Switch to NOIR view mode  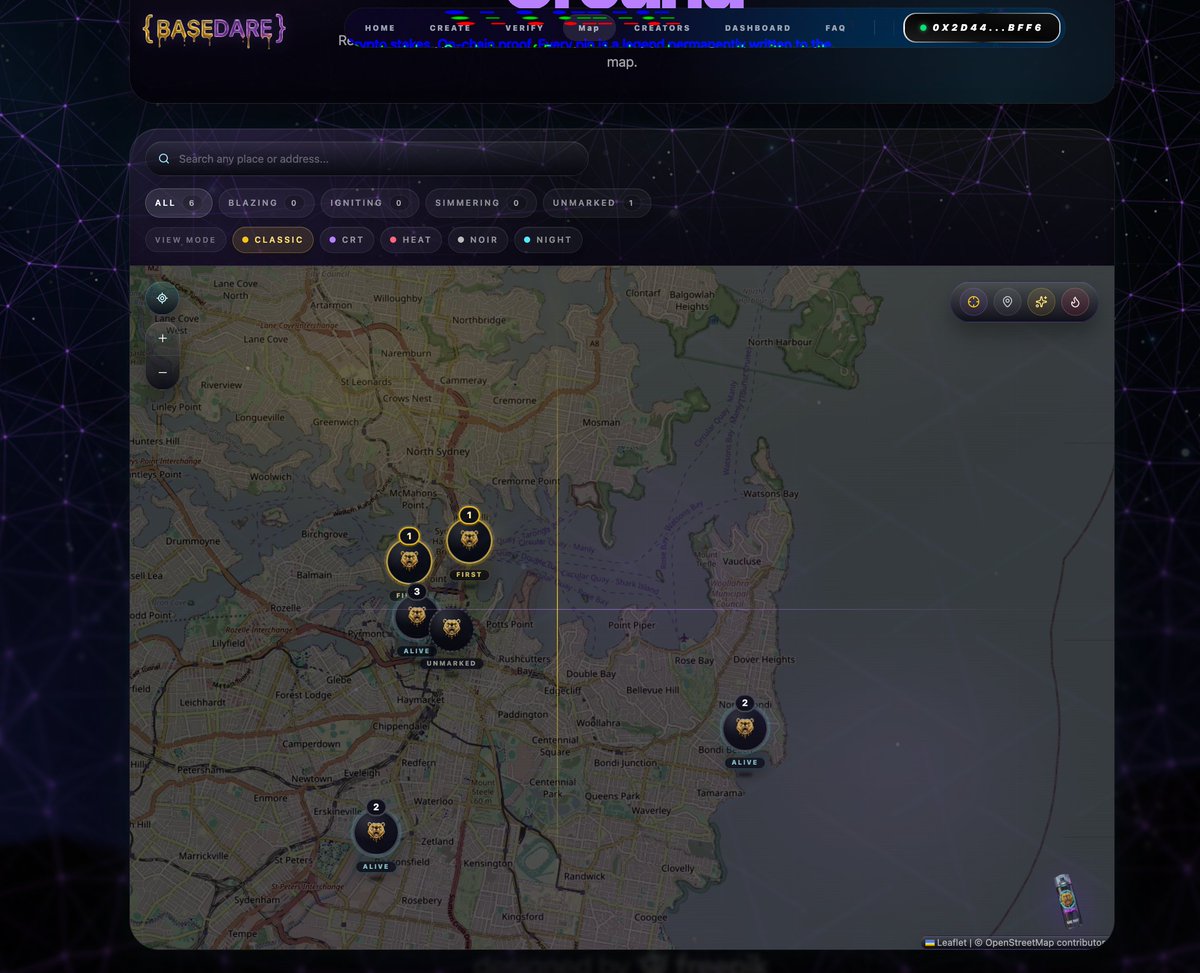pyautogui.click(x=477, y=240)
